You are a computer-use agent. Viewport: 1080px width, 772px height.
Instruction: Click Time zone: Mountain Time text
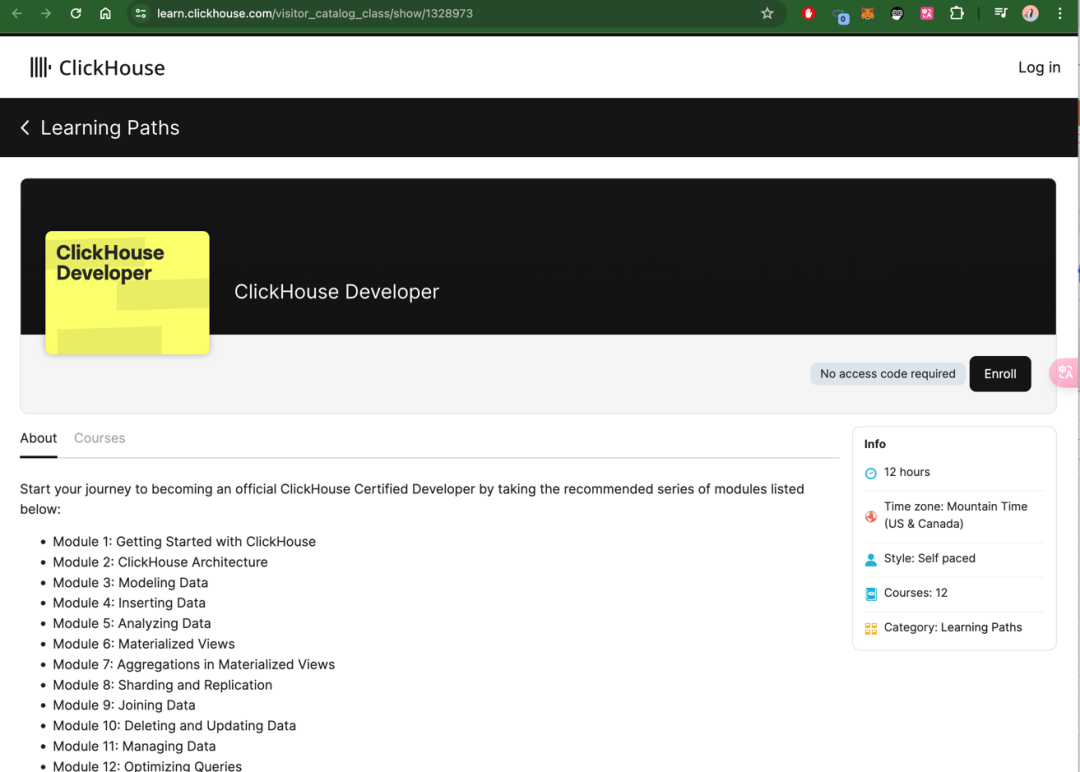956,515
